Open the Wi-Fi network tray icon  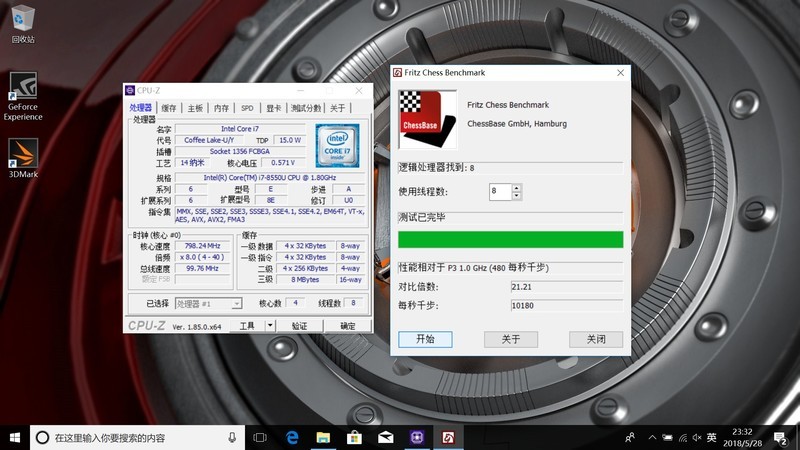coord(683,437)
